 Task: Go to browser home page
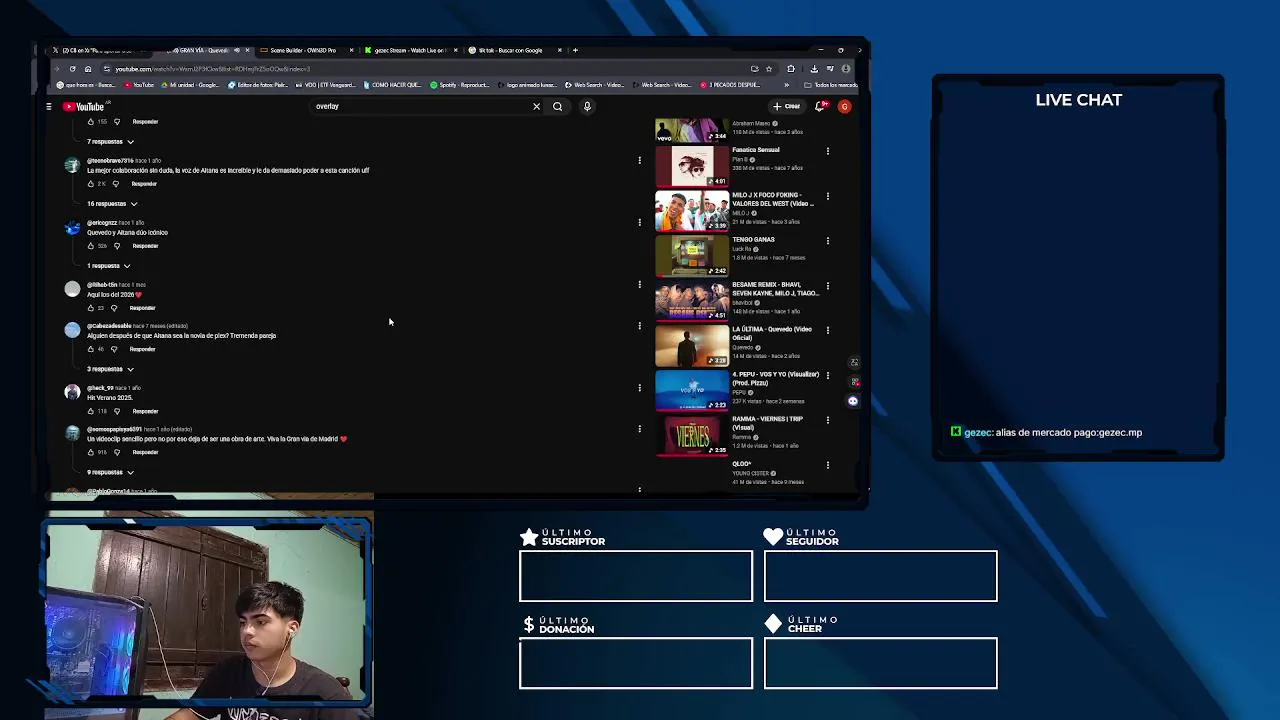pos(88,69)
